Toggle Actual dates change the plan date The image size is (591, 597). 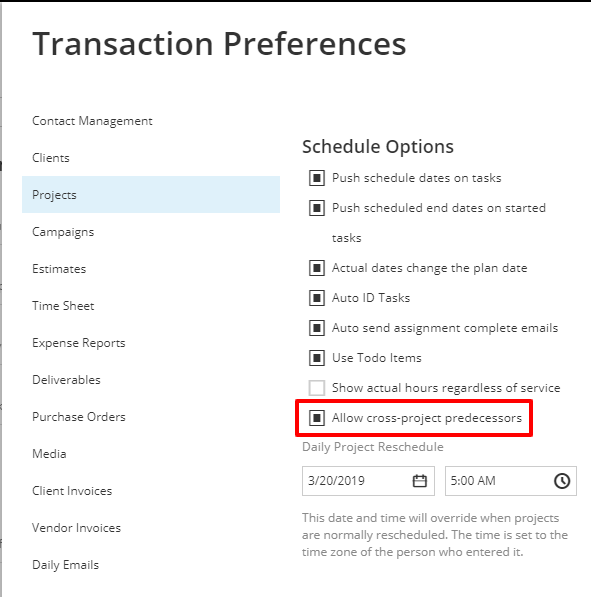click(317, 268)
